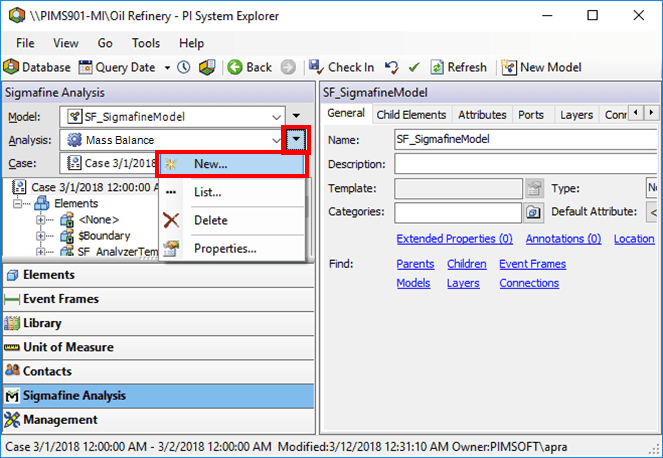663x458 pixels.
Task: Click the Description input field
Action: (526, 164)
